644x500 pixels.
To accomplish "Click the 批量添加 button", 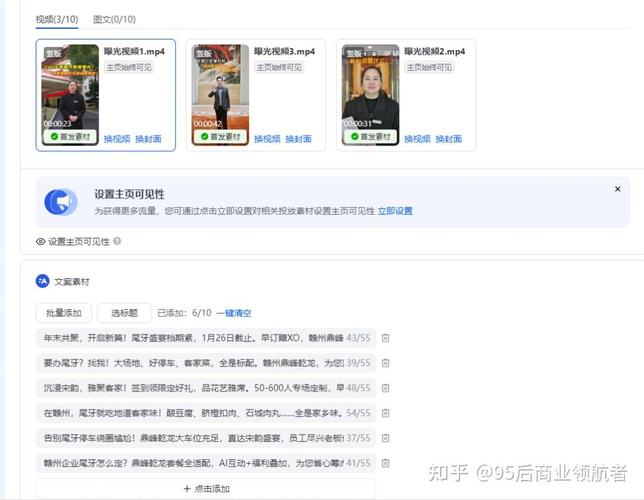I will (64, 313).
